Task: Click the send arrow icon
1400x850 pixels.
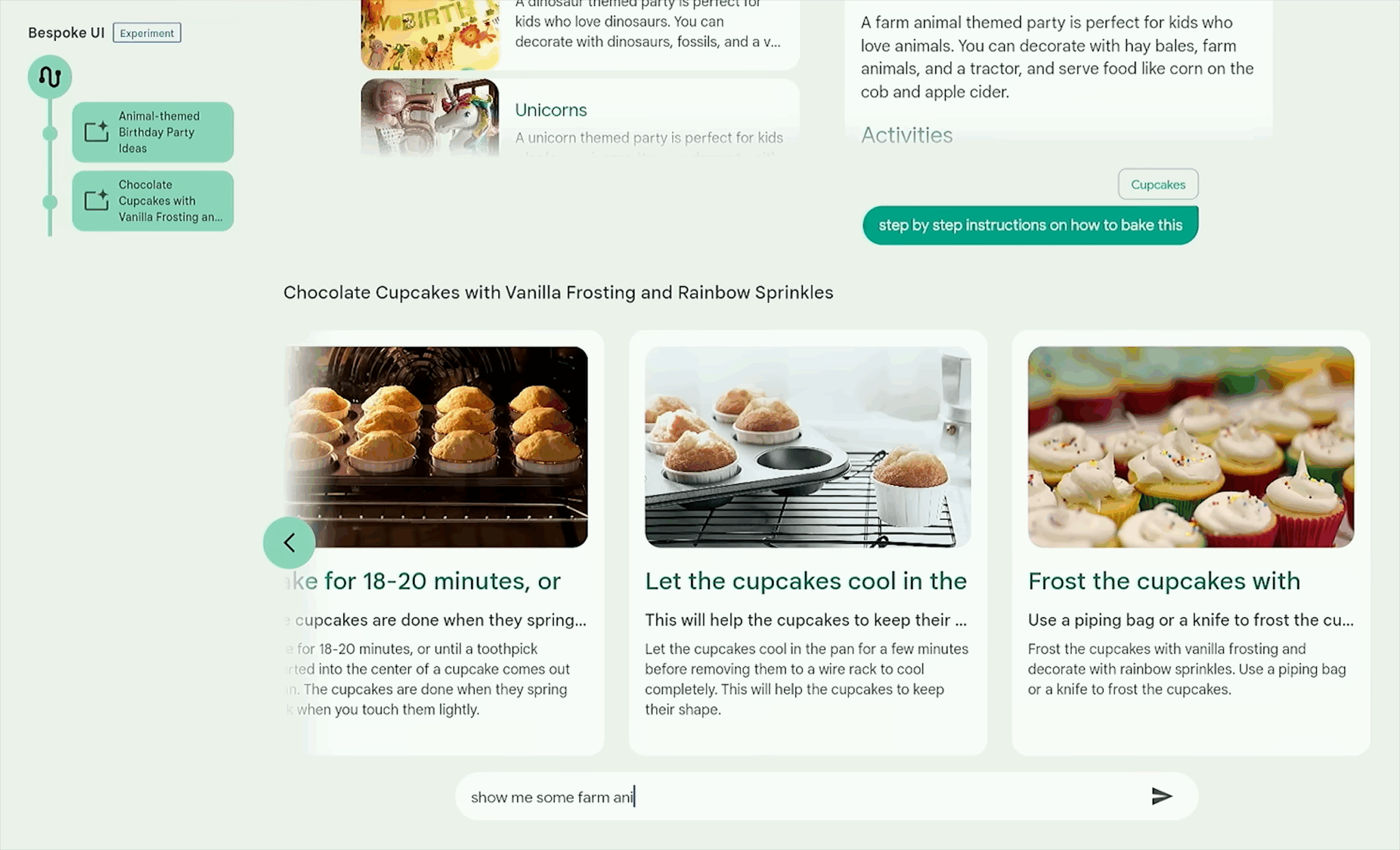Action: (1161, 796)
